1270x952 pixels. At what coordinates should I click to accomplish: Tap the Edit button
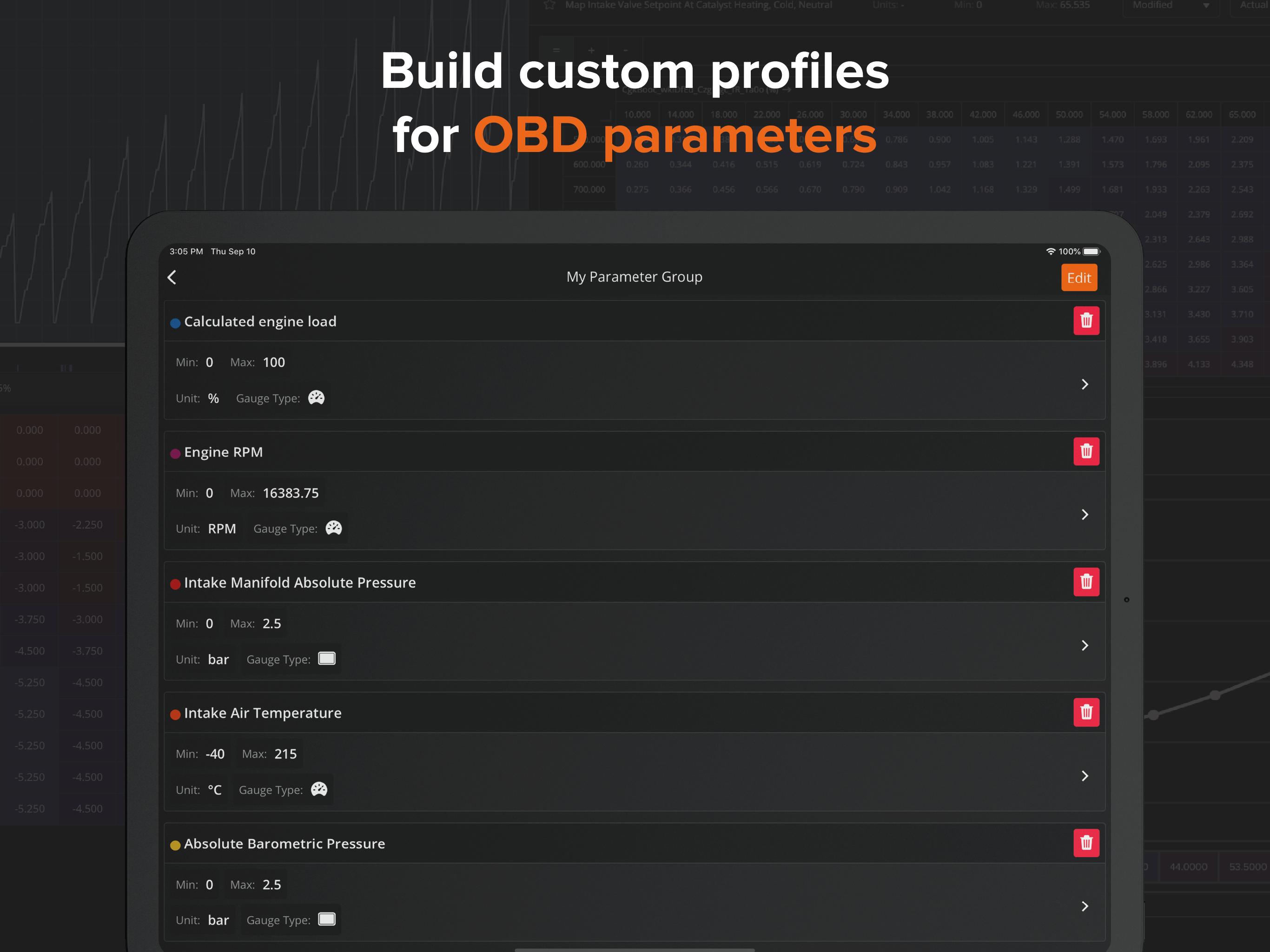pos(1079,278)
